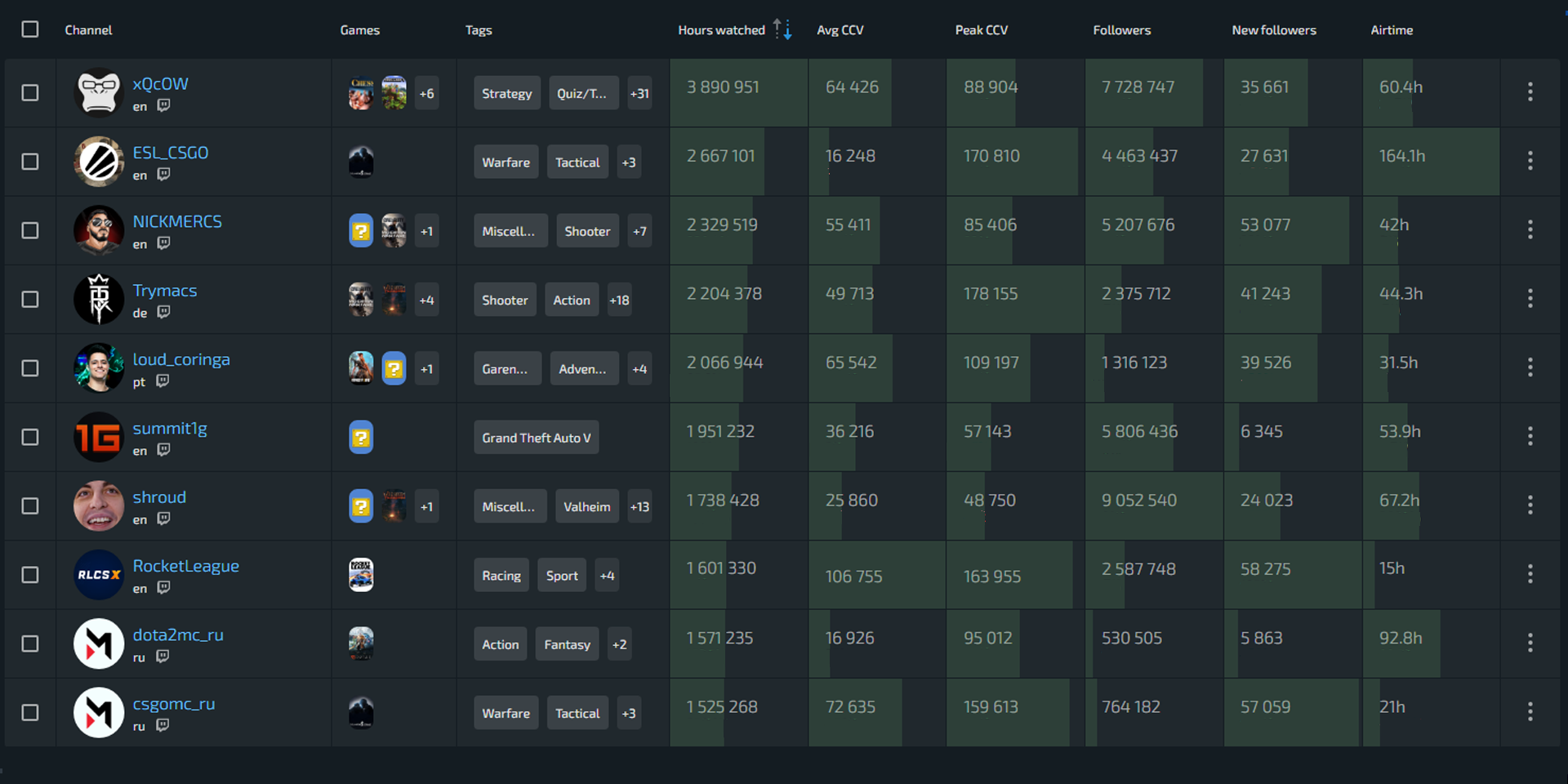Viewport: 1568px width, 784px height.
Task: Open the chat icon under loud_coringa
Action: pos(163,381)
